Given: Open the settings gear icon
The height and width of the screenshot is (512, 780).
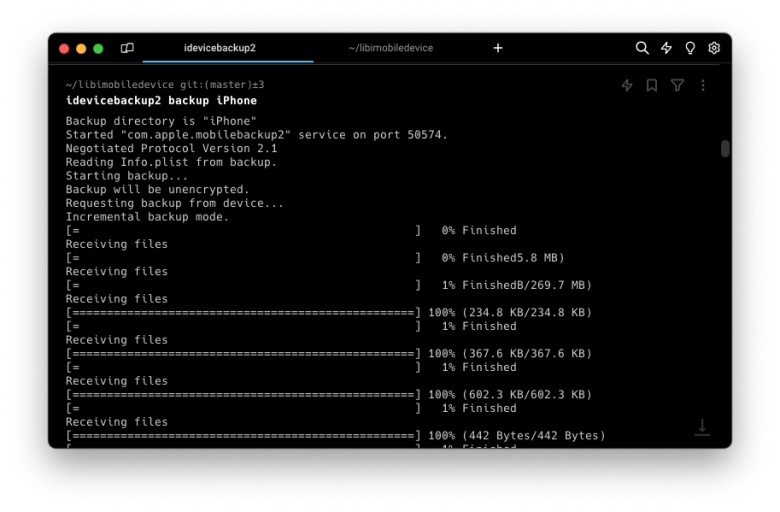Looking at the screenshot, I should 714,48.
